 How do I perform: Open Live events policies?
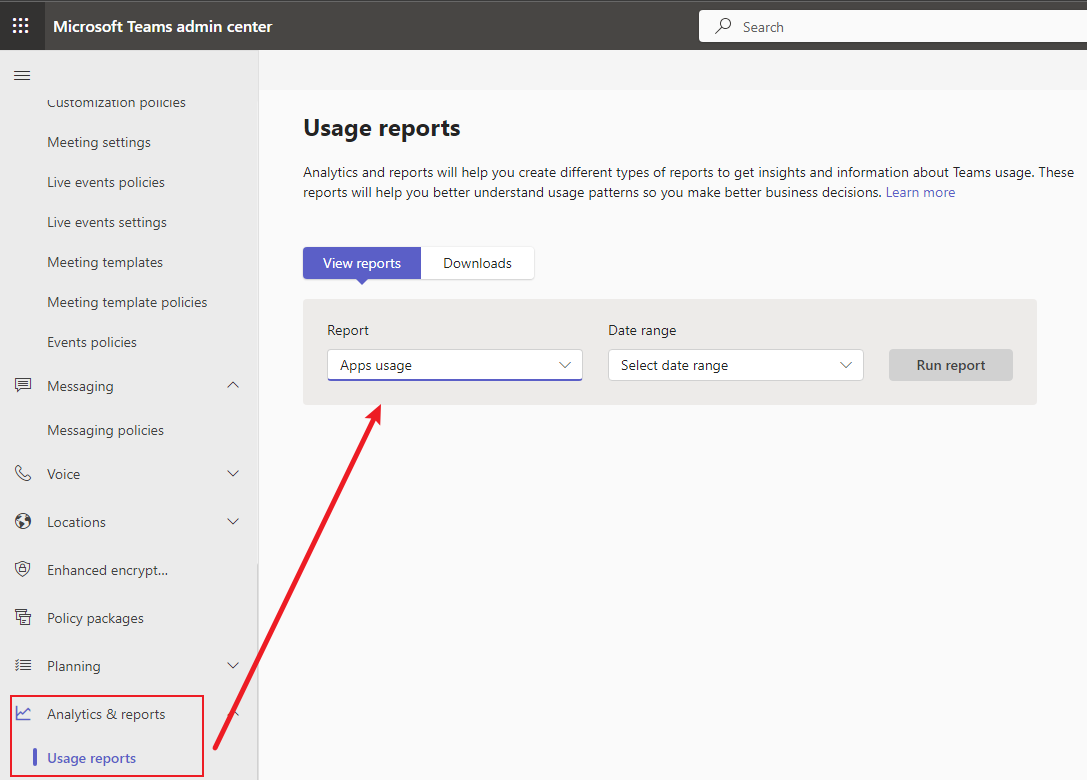point(106,182)
